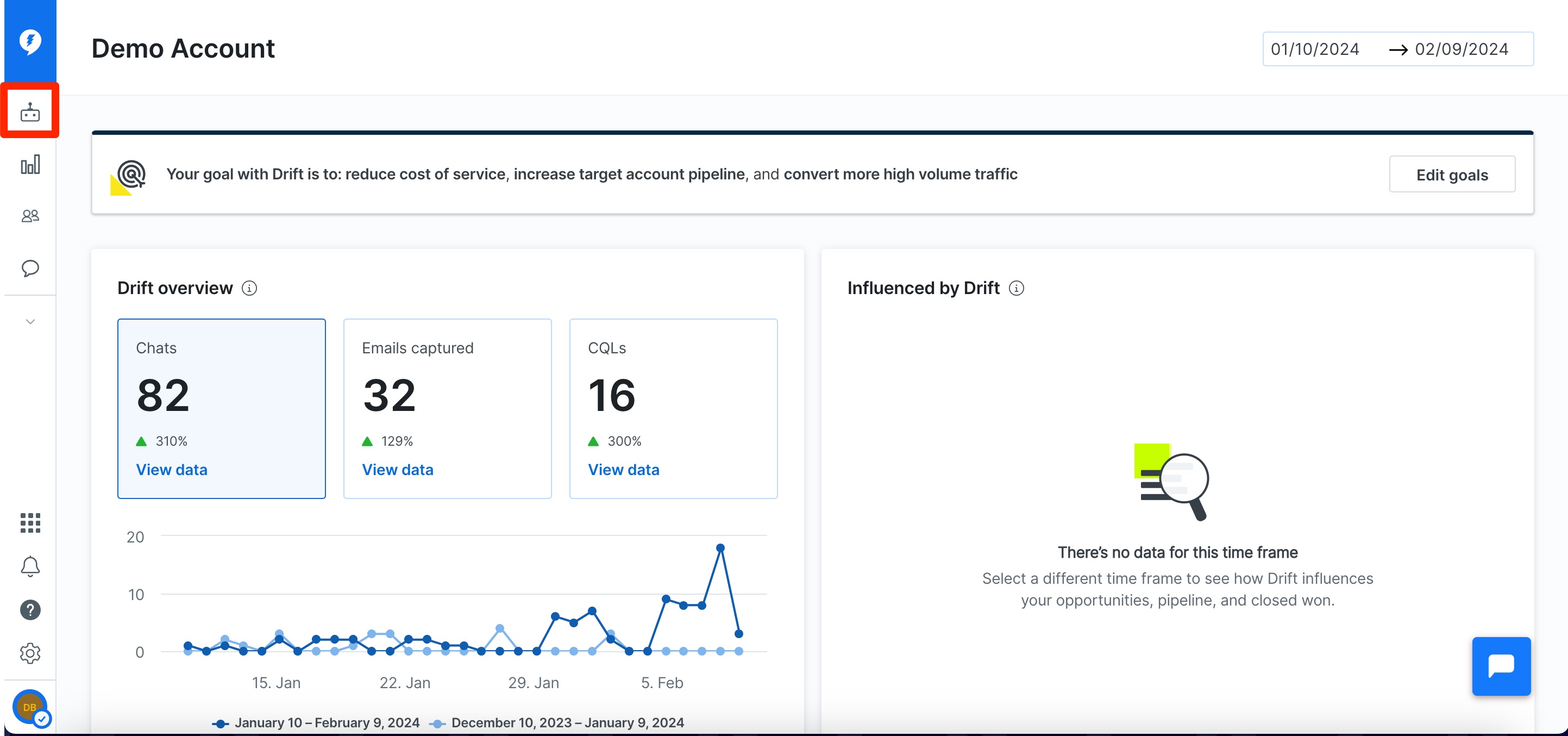
Task: Click the end date 02/09/2024 field
Action: tap(1462, 49)
